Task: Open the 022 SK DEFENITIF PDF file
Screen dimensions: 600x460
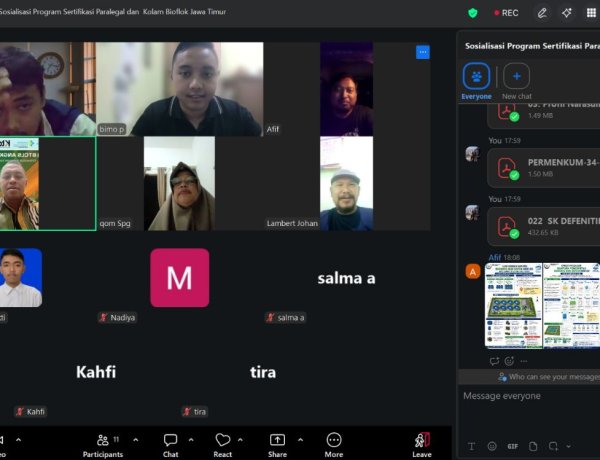Action: (543, 226)
